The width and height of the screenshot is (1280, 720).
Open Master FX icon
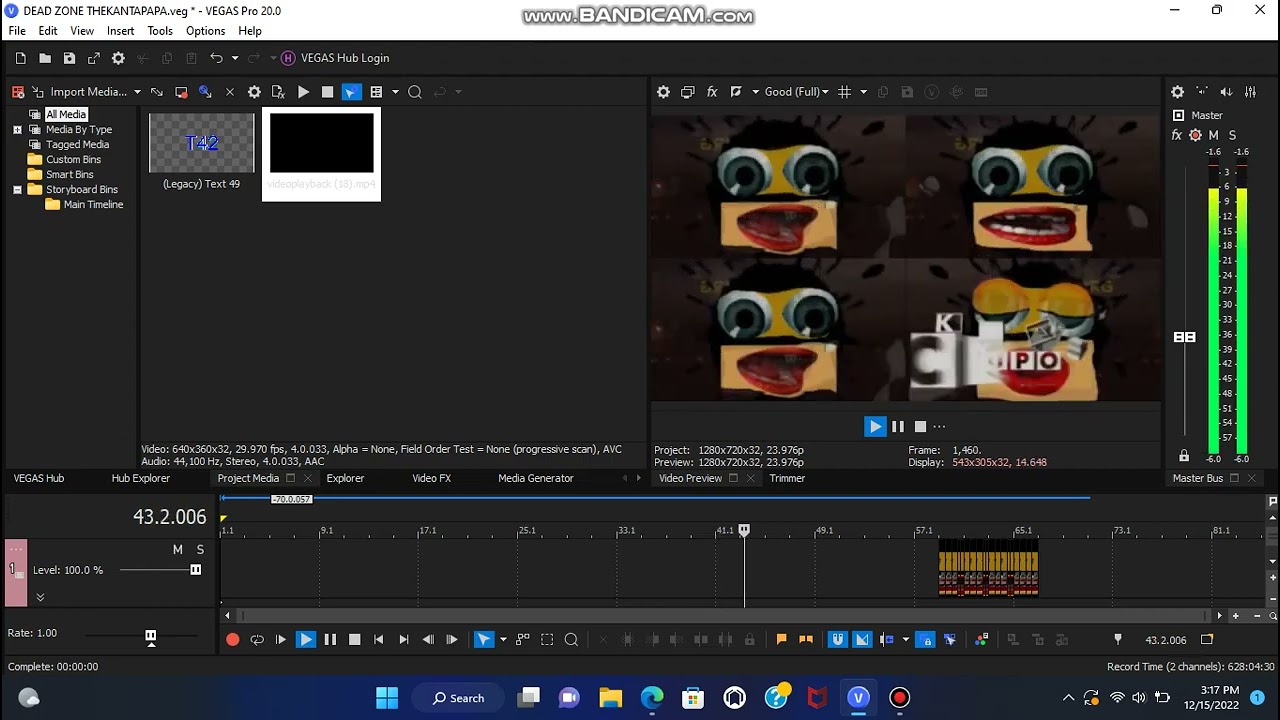click(1177, 135)
